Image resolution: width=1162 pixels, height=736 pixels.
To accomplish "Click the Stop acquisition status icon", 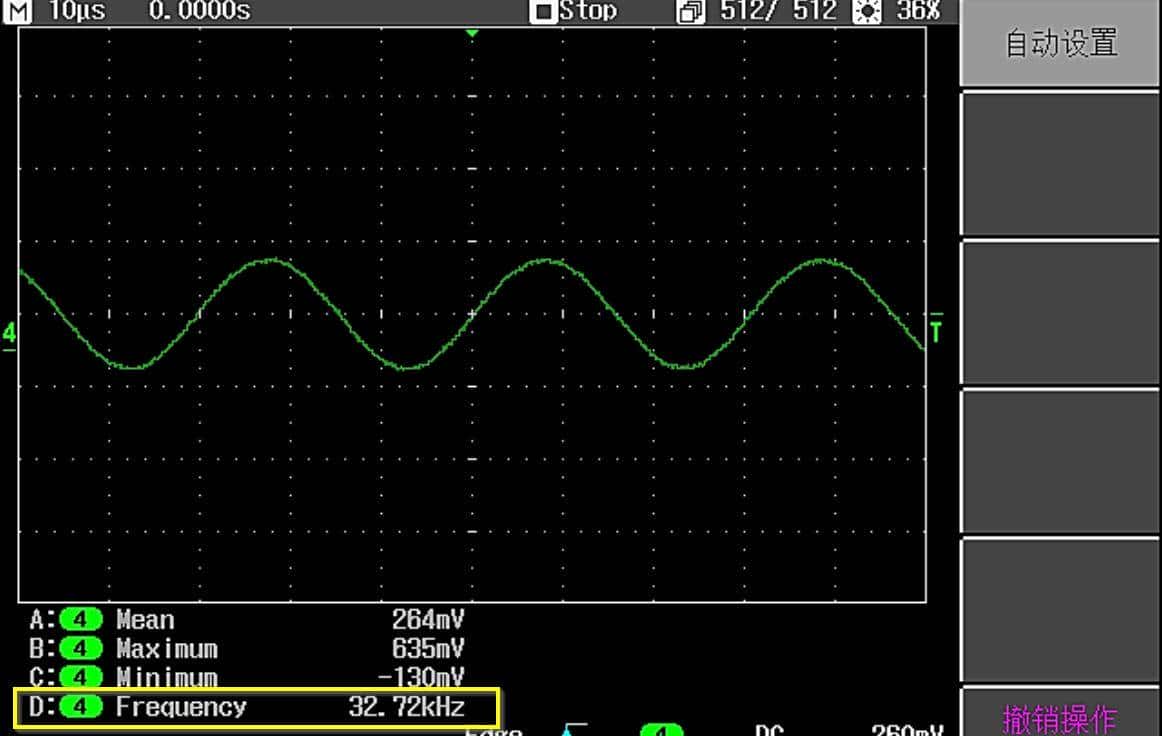I will tap(544, 11).
